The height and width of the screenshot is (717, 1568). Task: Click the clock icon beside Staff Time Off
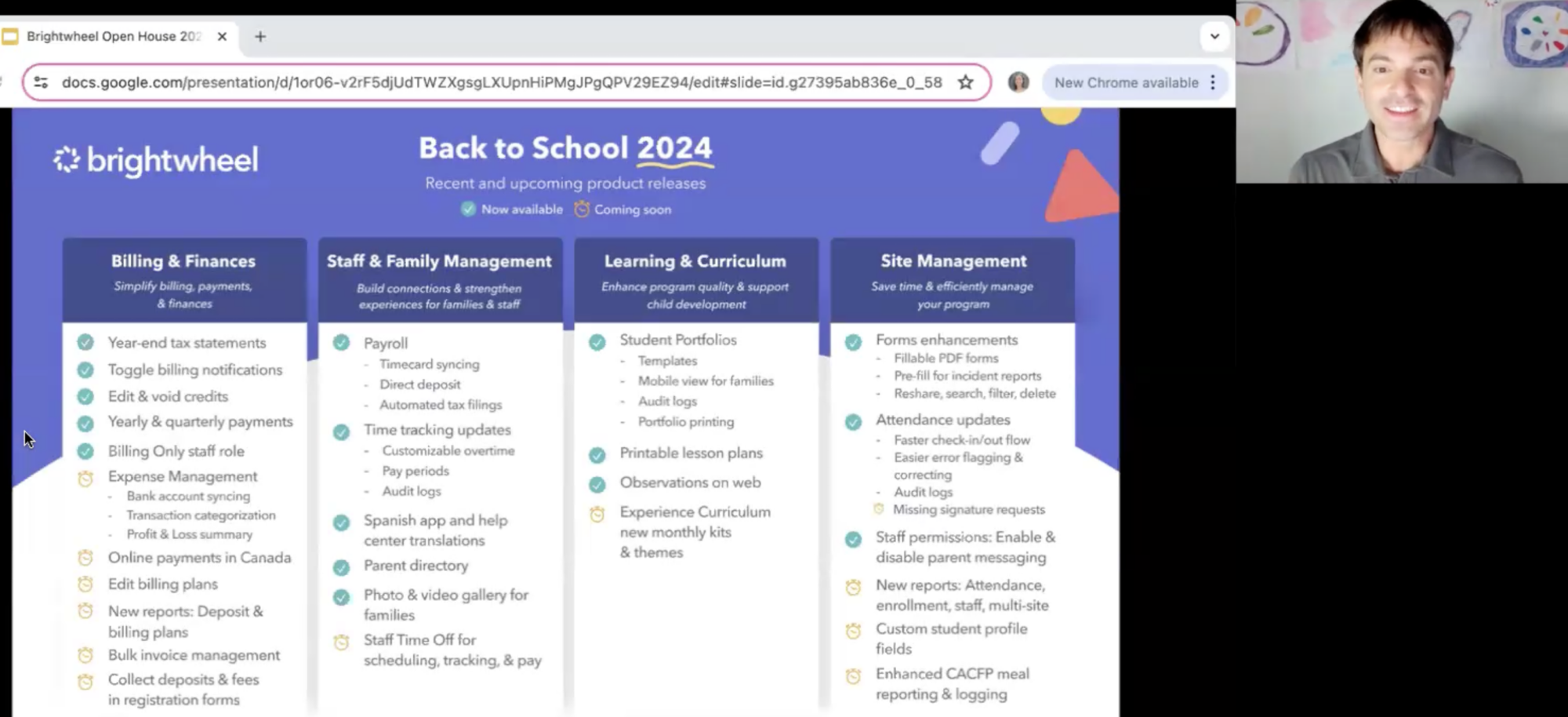[x=341, y=642]
